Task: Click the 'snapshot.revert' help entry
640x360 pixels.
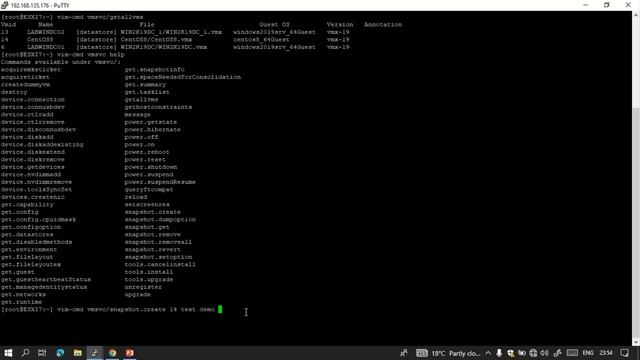Action: (x=152, y=249)
